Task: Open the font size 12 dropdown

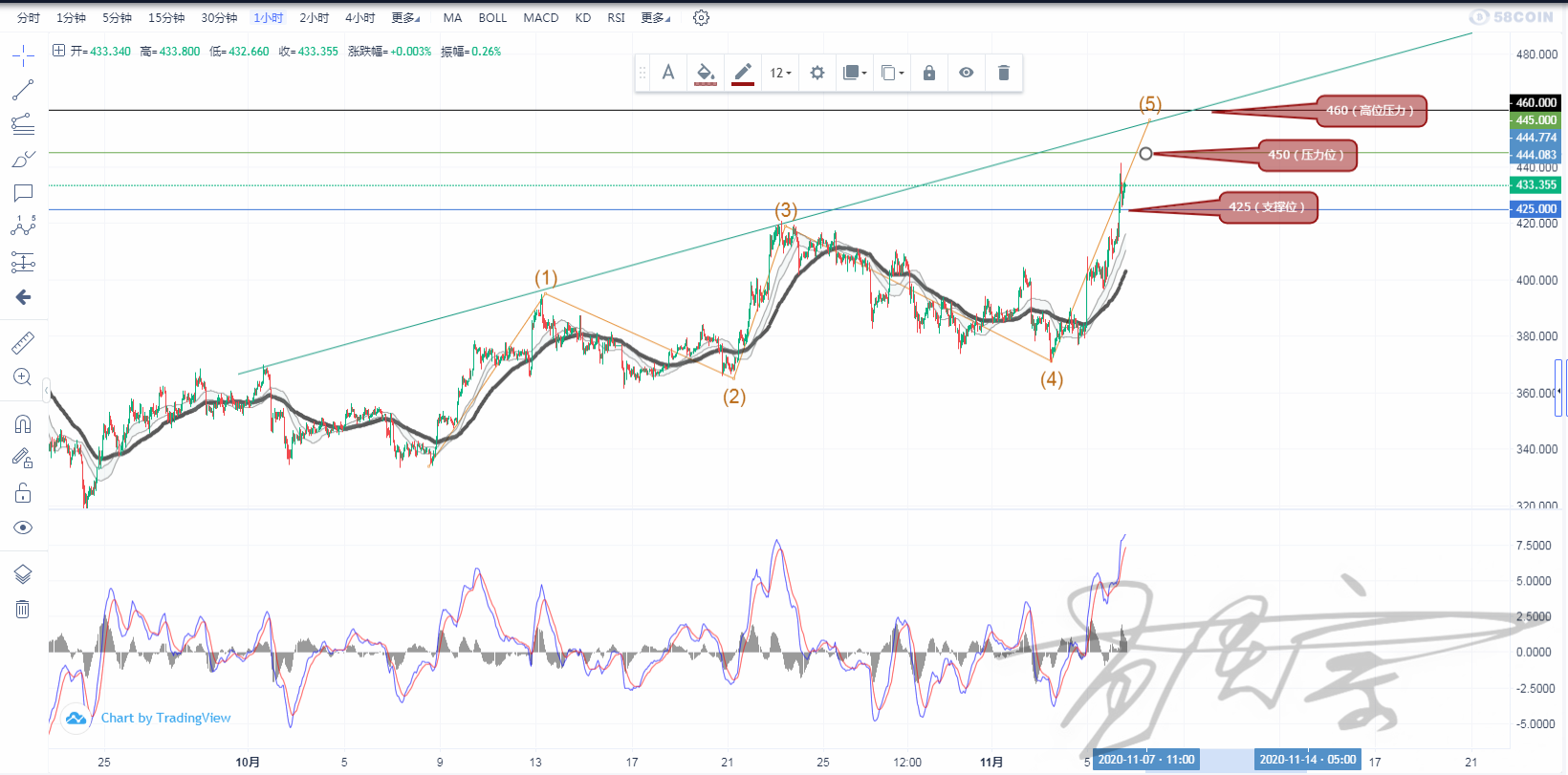Action: pyautogui.click(x=780, y=73)
